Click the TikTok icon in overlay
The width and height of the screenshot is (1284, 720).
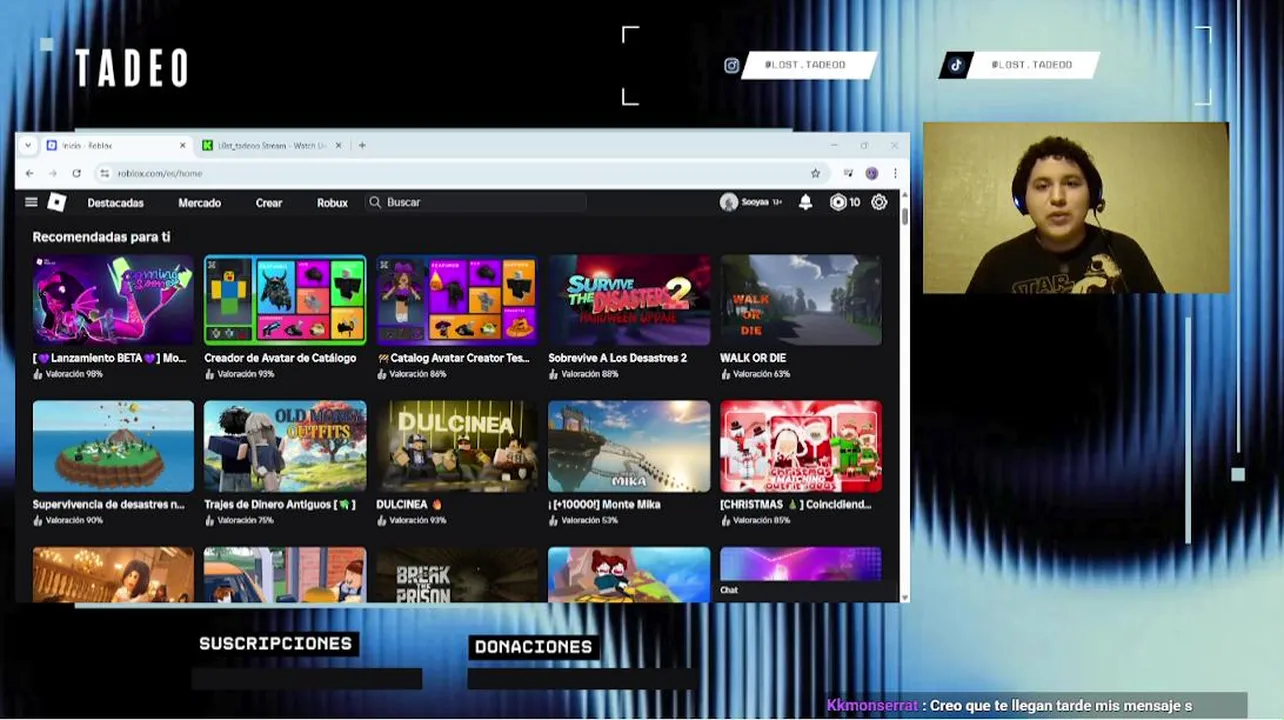[x=956, y=65]
